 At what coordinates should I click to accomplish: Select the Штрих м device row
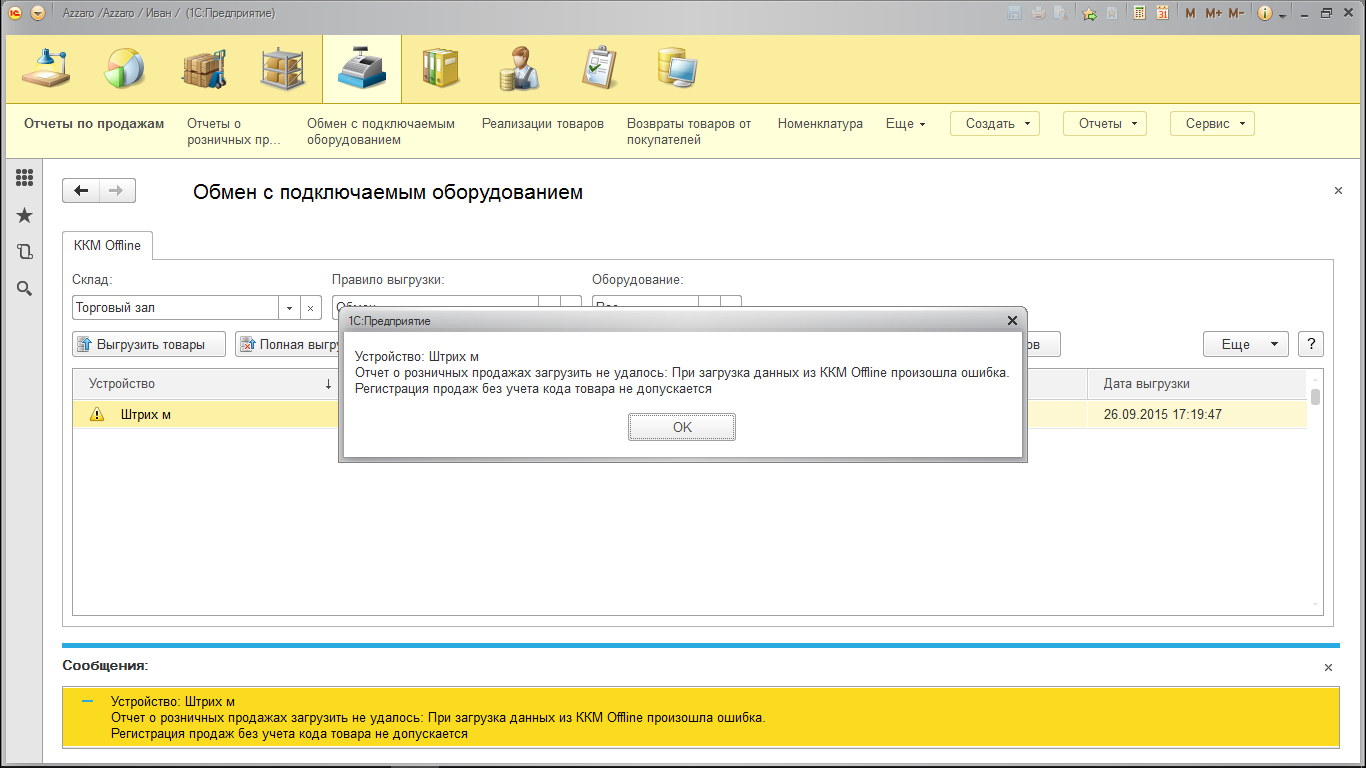point(146,414)
